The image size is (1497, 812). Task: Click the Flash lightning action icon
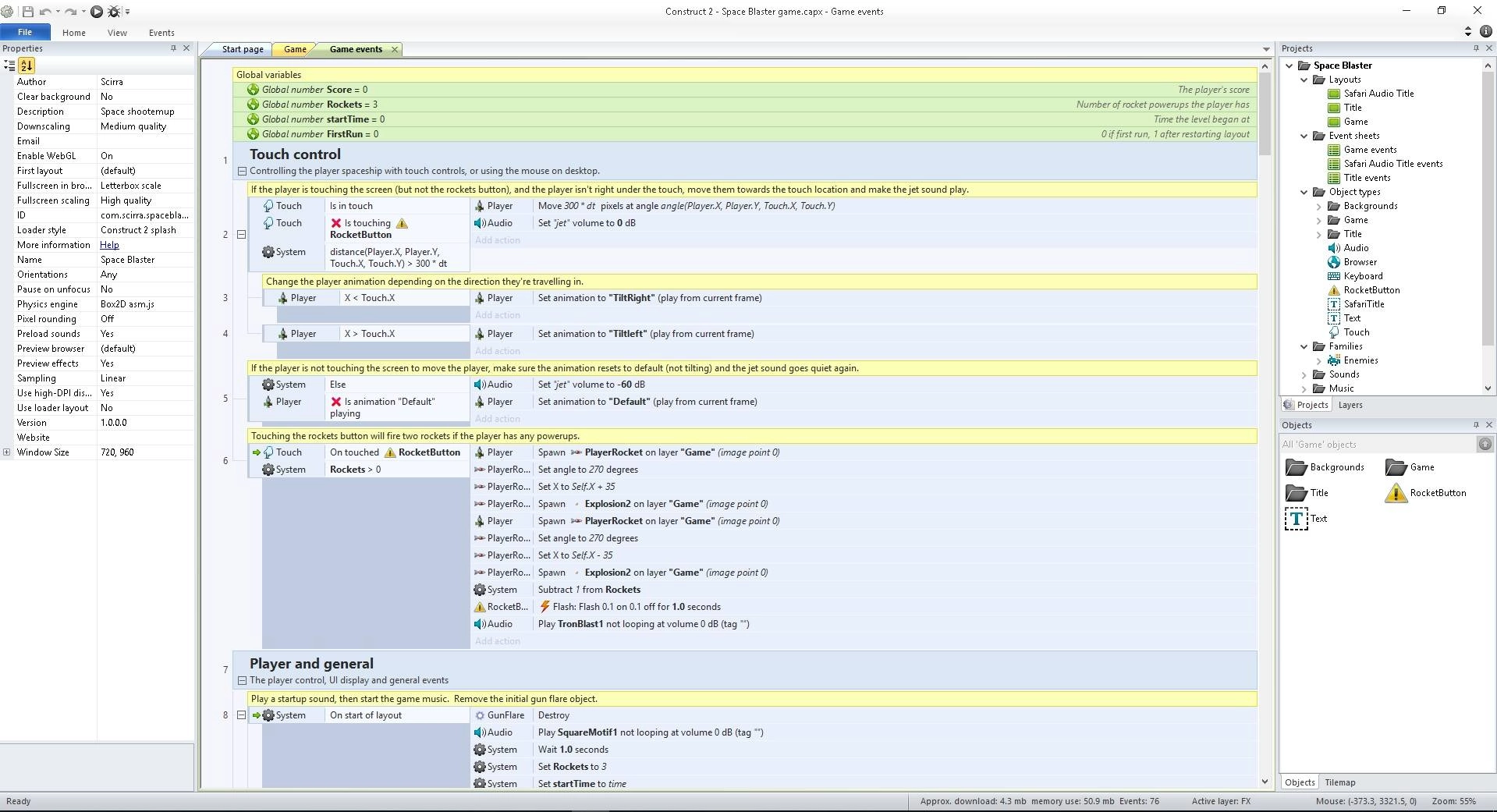point(545,607)
